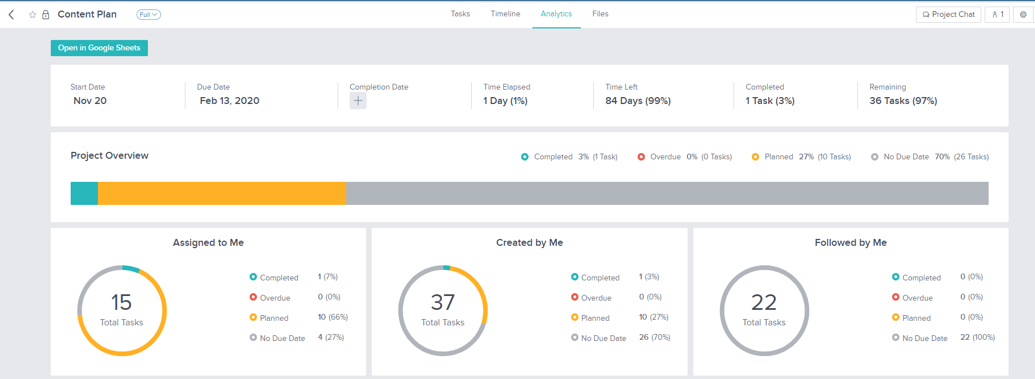Click Remaining 36 Tasks (97%) summary
Viewport: 1035px width, 379px height.
[x=903, y=101]
